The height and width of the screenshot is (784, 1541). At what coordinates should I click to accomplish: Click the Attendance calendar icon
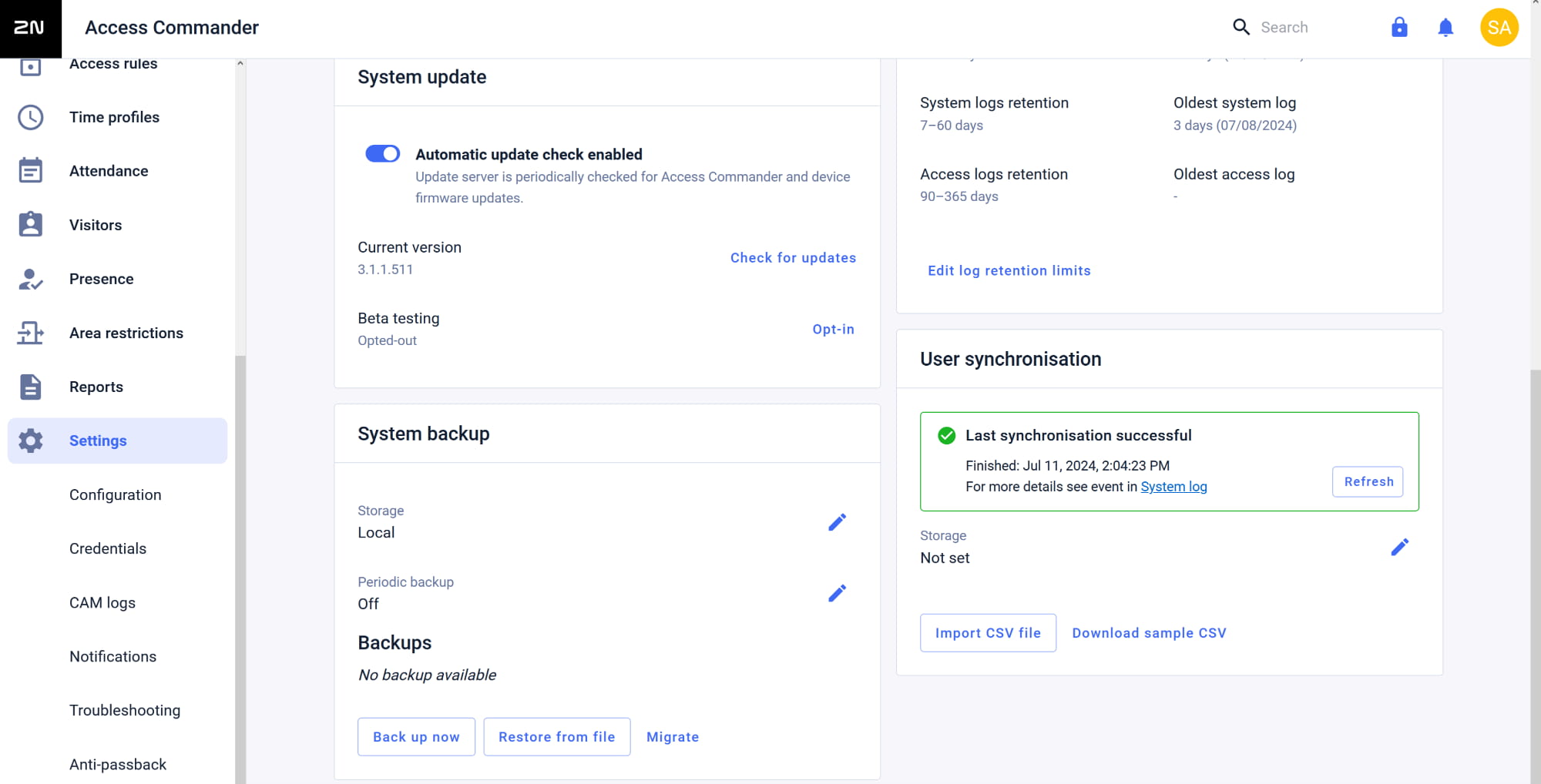pyautogui.click(x=31, y=171)
